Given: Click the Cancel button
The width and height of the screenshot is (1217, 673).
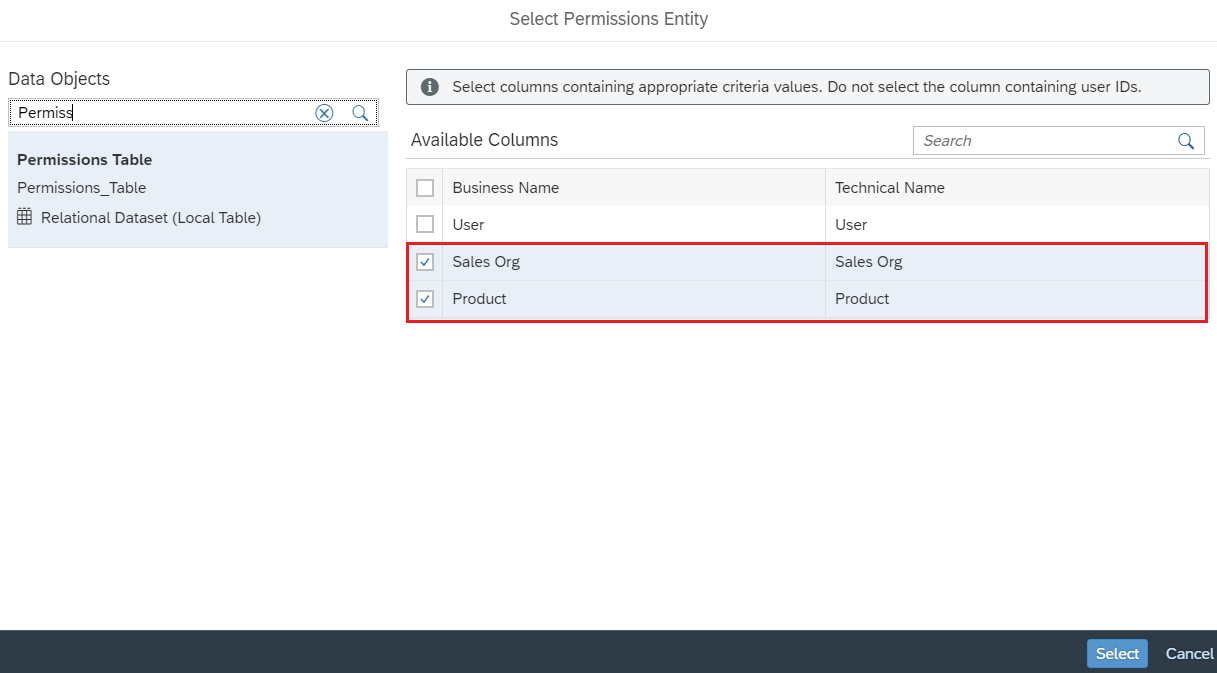Looking at the screenshot, I should [1190, 654].
